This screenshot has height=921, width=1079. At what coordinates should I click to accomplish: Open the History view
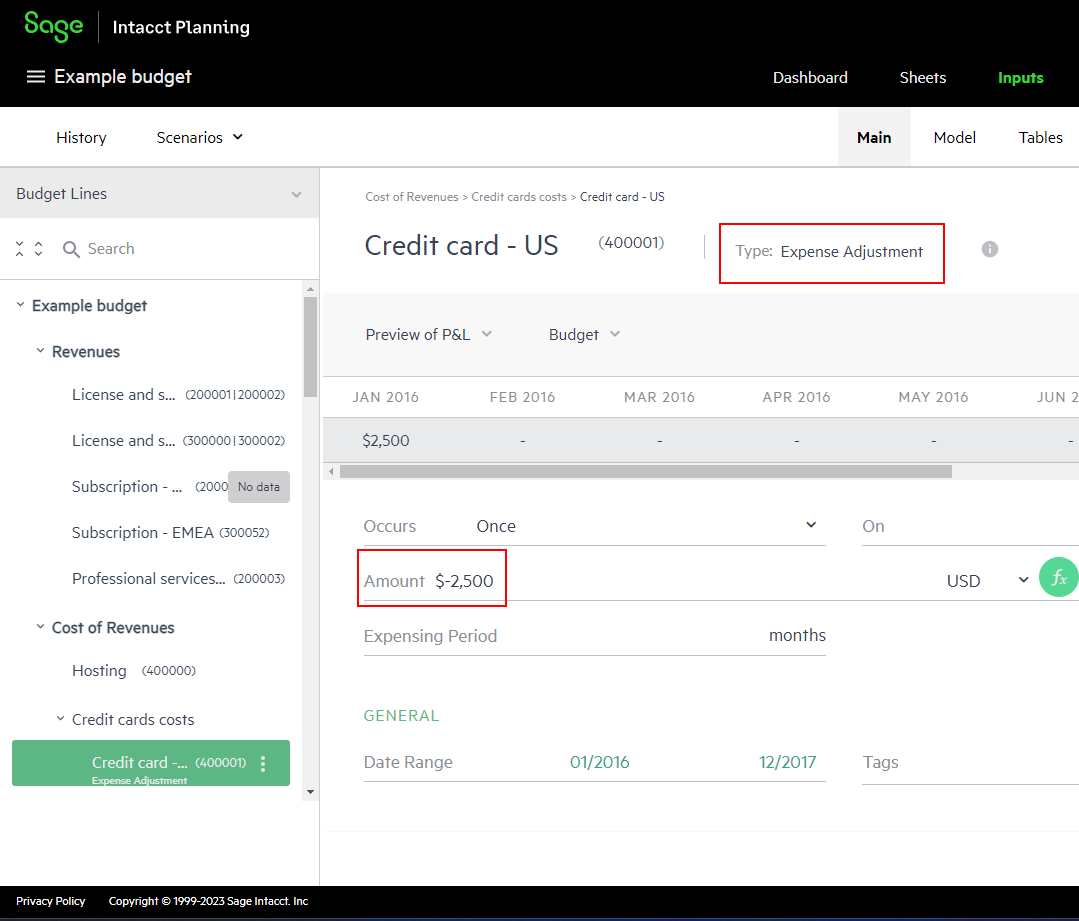pos(81,138)
